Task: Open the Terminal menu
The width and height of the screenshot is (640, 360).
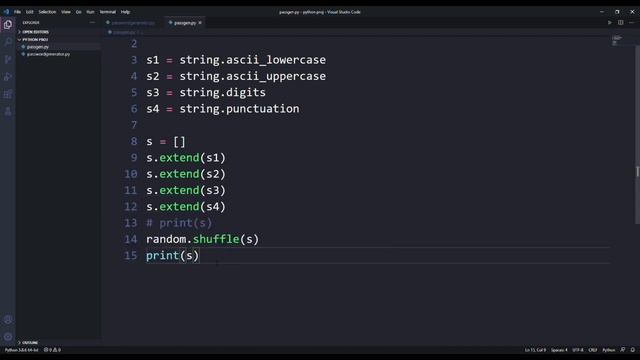Action: [108, 12]
